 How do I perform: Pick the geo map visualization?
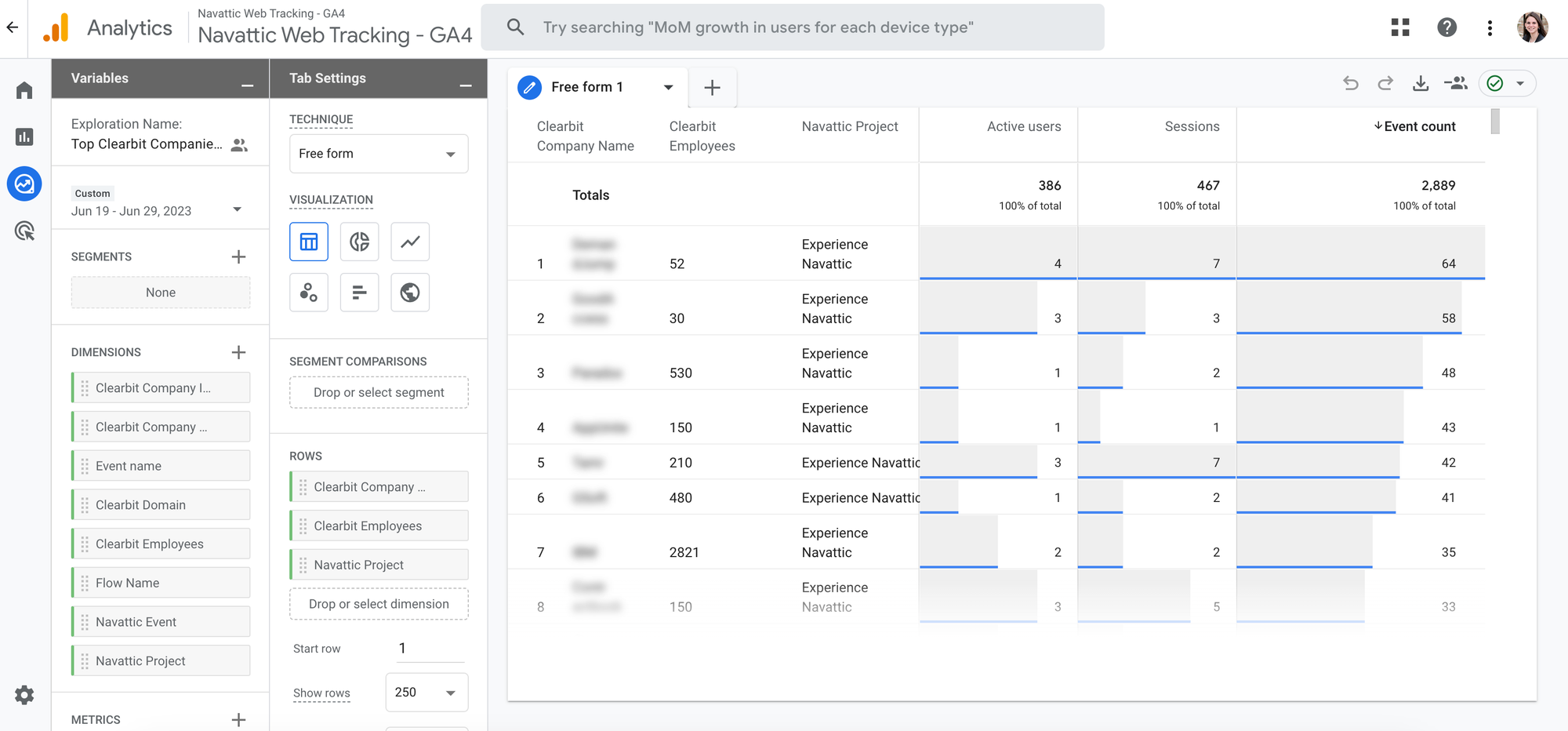410,293
